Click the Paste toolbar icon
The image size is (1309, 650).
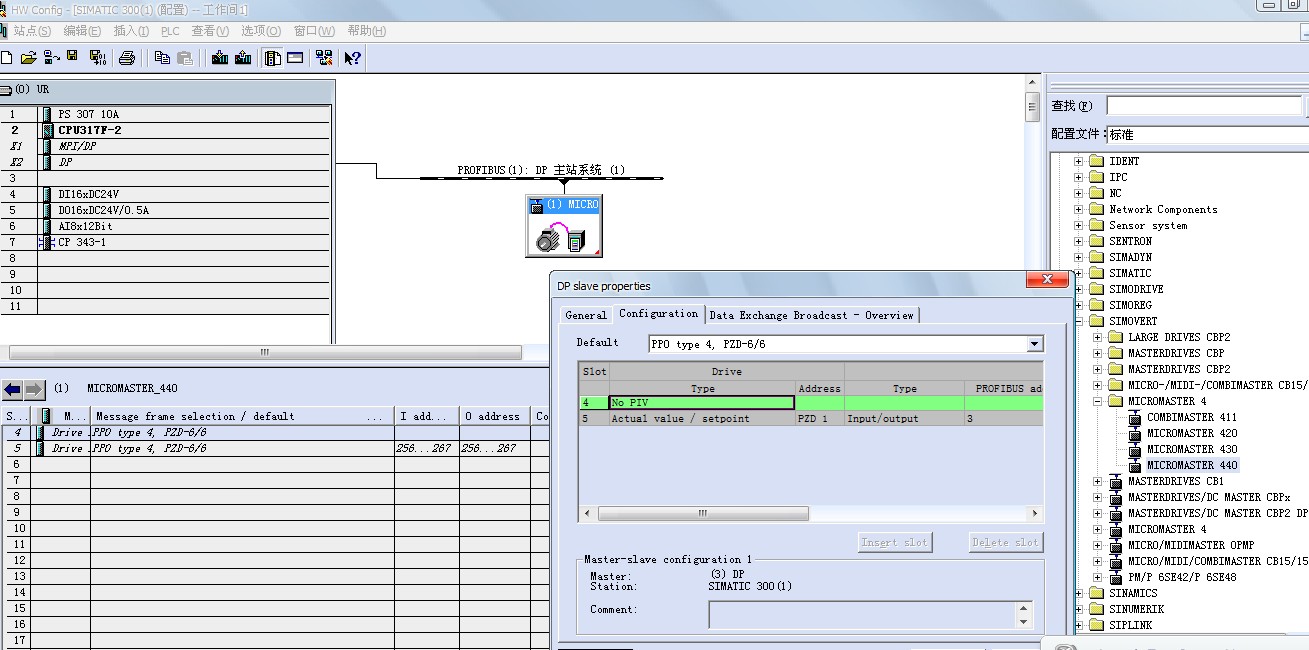click(x=184, y=58)
